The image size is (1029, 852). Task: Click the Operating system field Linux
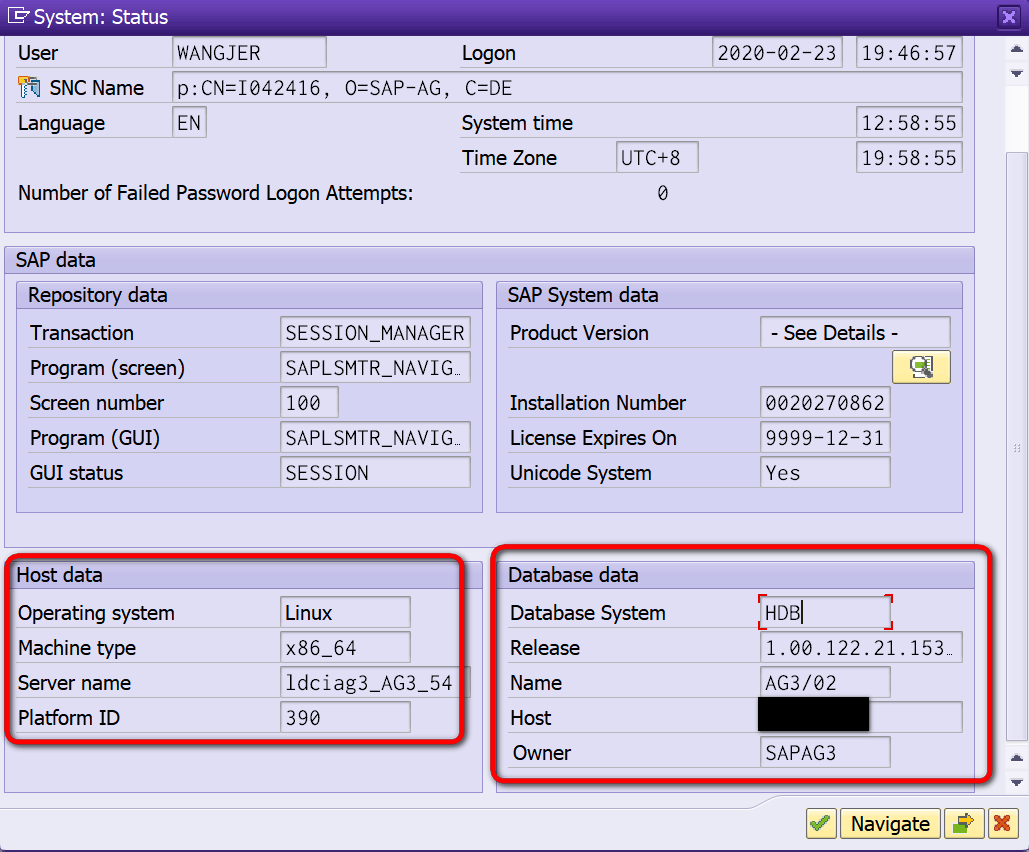coord(345,612)
